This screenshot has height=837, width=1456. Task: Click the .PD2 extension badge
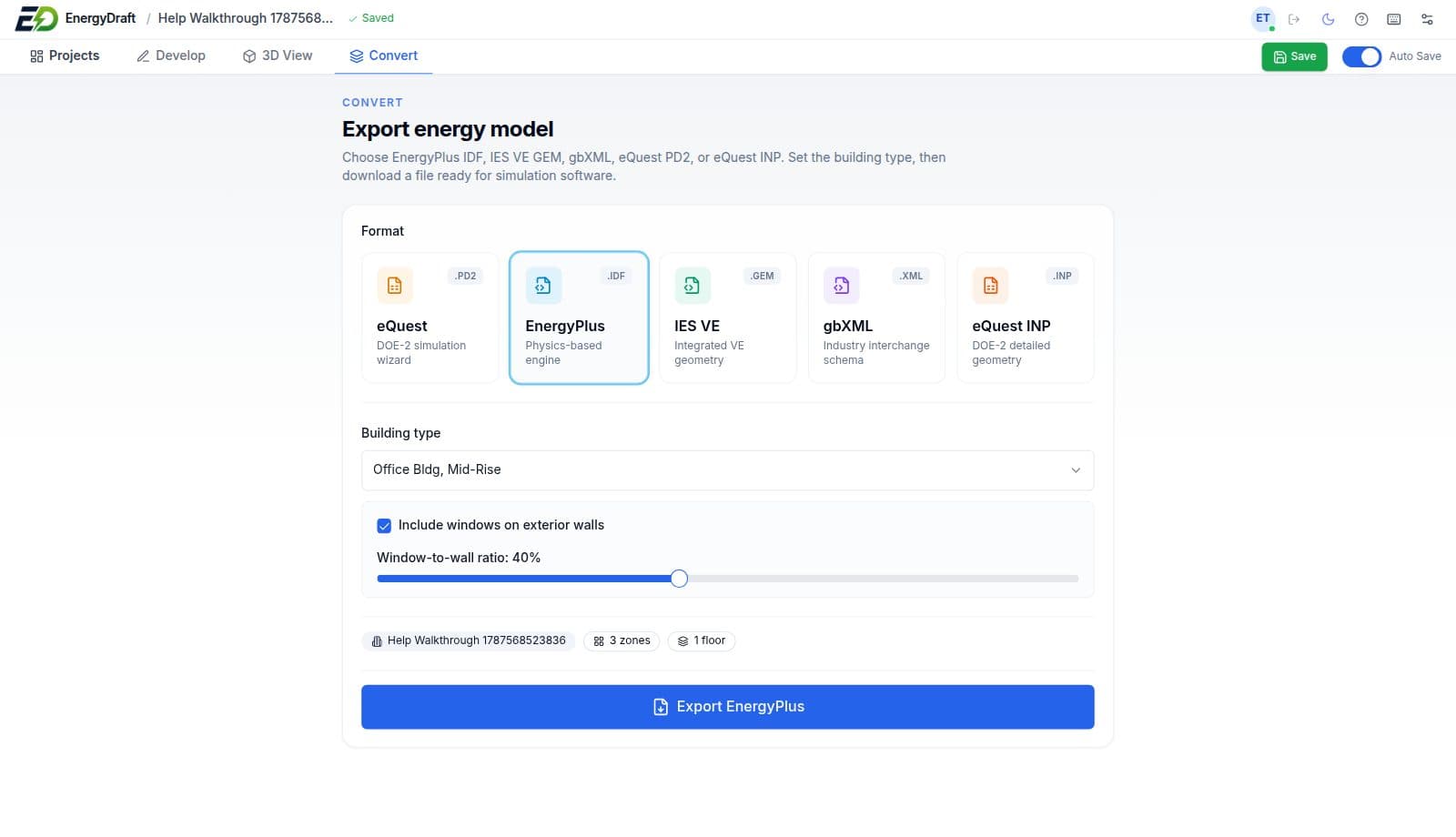pos(465,276)
